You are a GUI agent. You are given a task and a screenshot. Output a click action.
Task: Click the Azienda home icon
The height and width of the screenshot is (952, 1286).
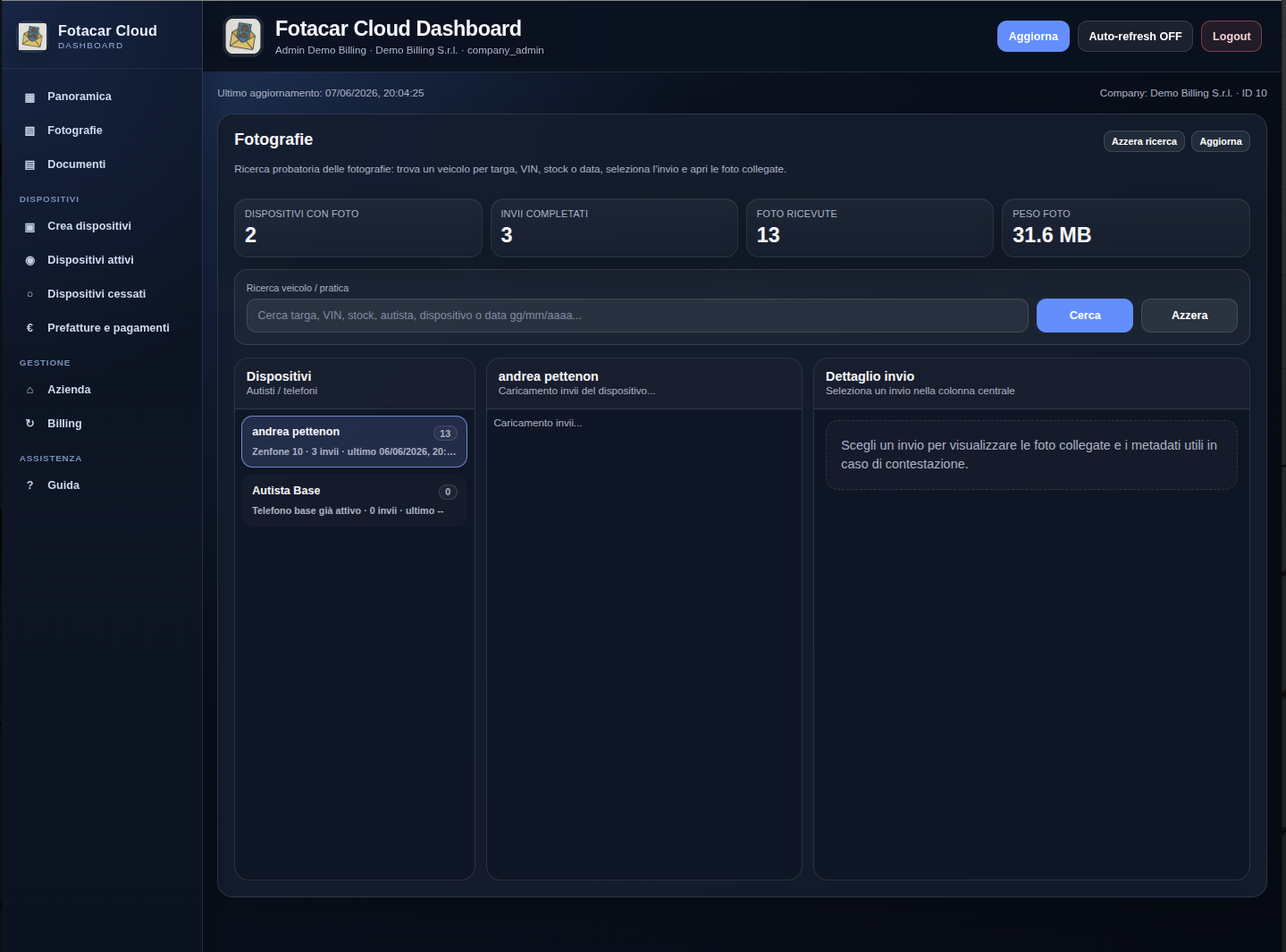[x=29, y=390]
